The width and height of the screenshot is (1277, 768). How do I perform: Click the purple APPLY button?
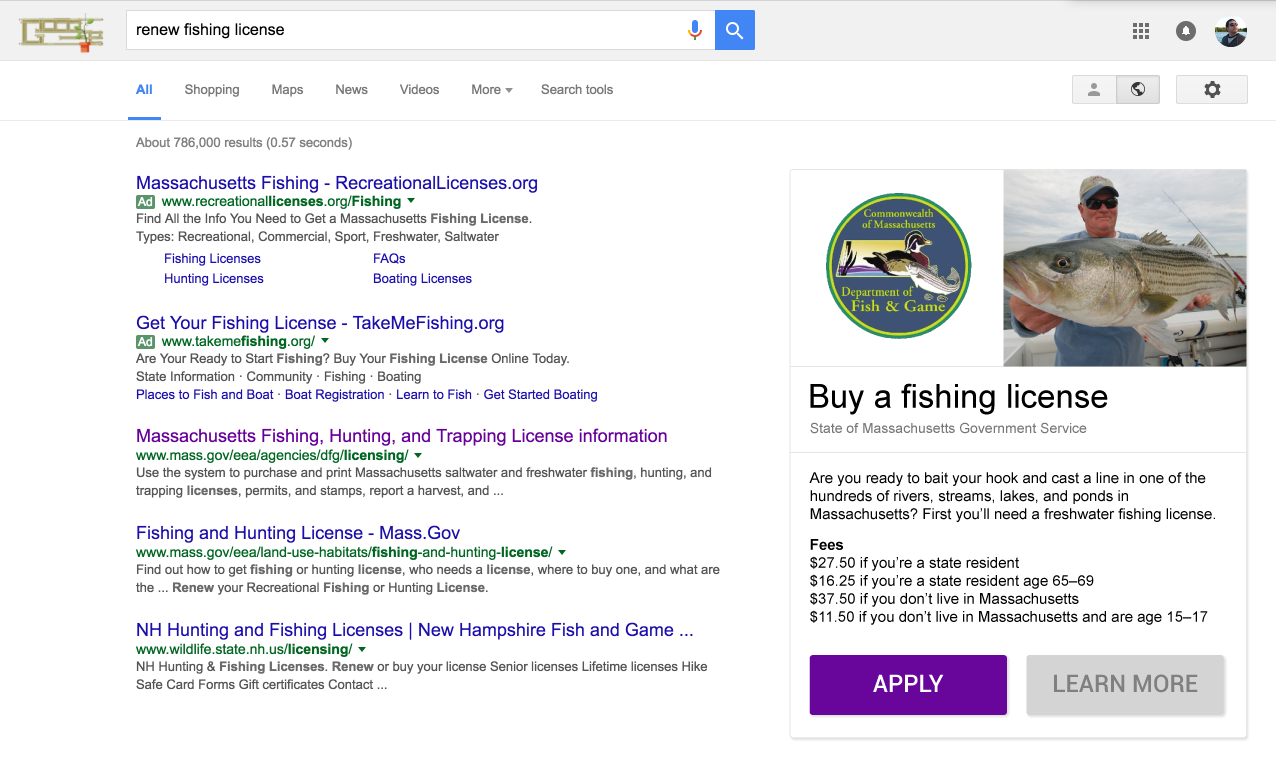(x=908, y=685)
